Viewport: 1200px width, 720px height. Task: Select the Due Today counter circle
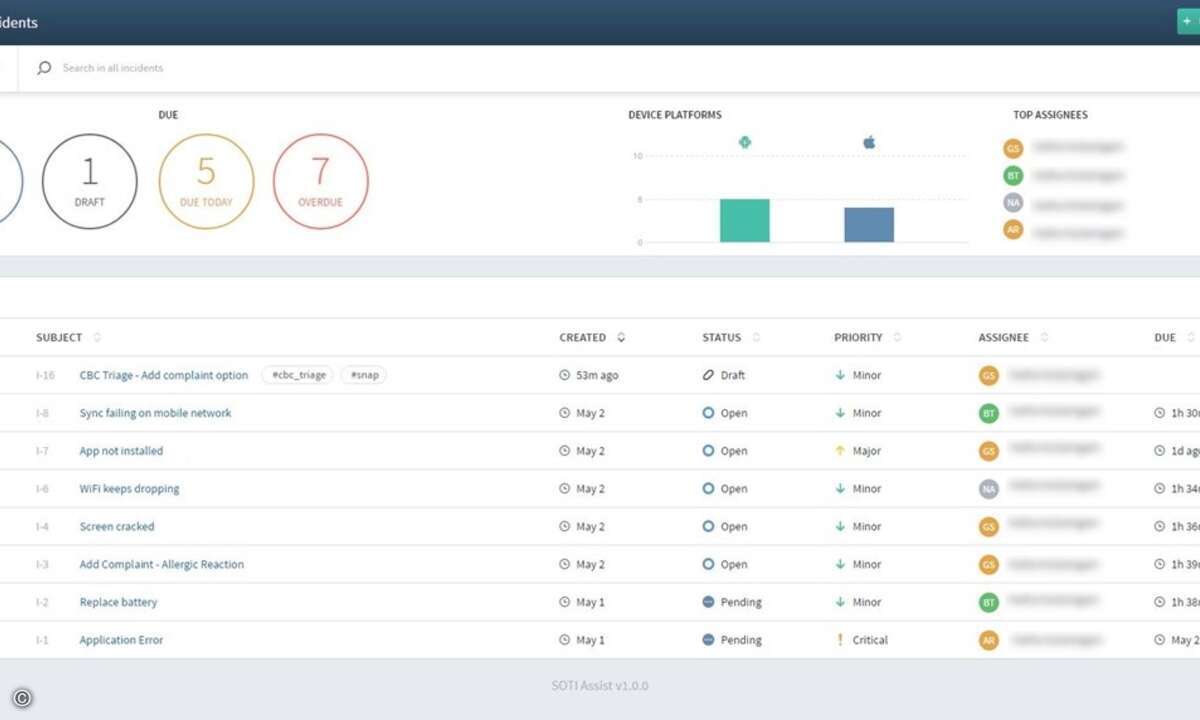click(x=206, y=181)
